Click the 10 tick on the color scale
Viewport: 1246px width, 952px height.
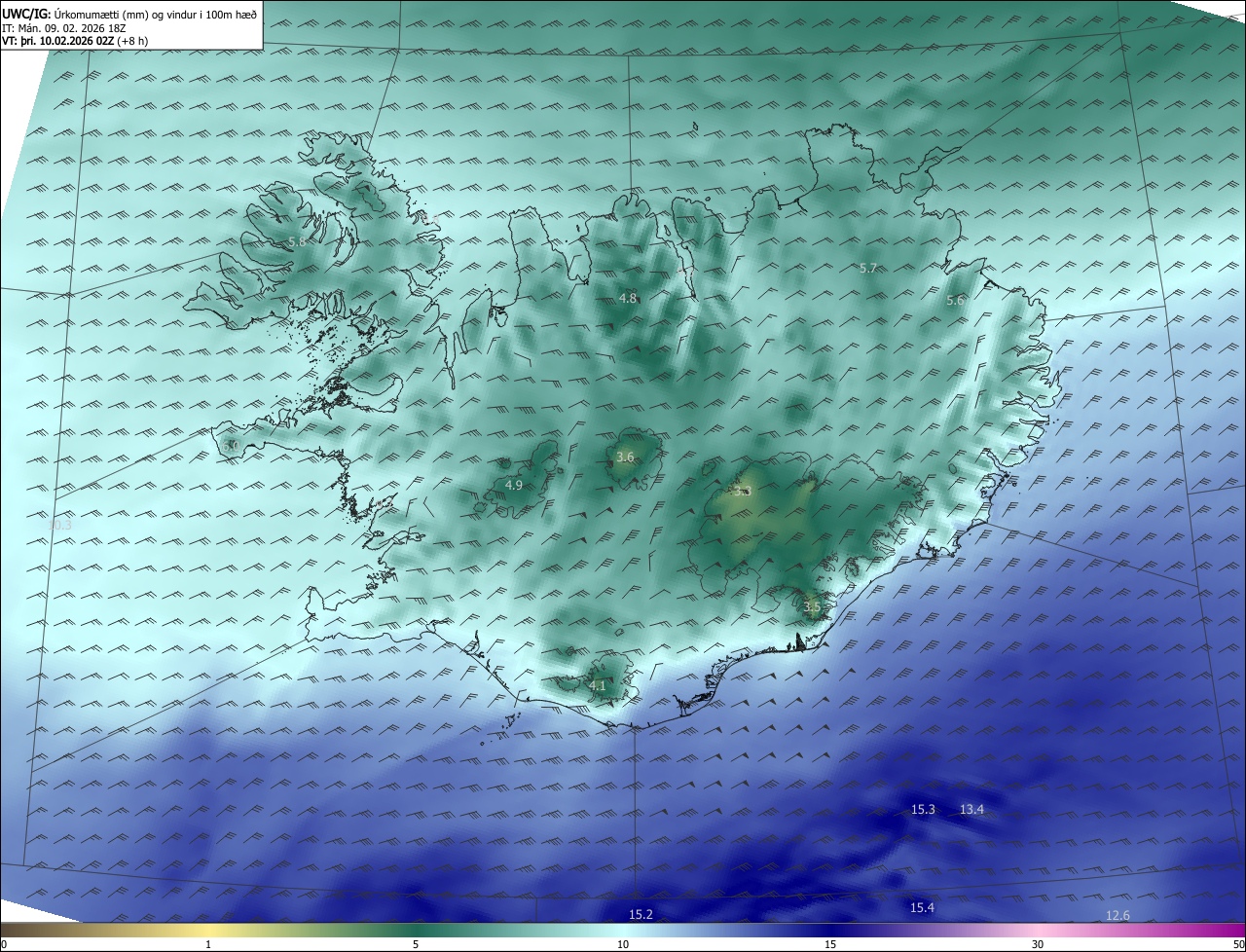[x=623, y=945]
